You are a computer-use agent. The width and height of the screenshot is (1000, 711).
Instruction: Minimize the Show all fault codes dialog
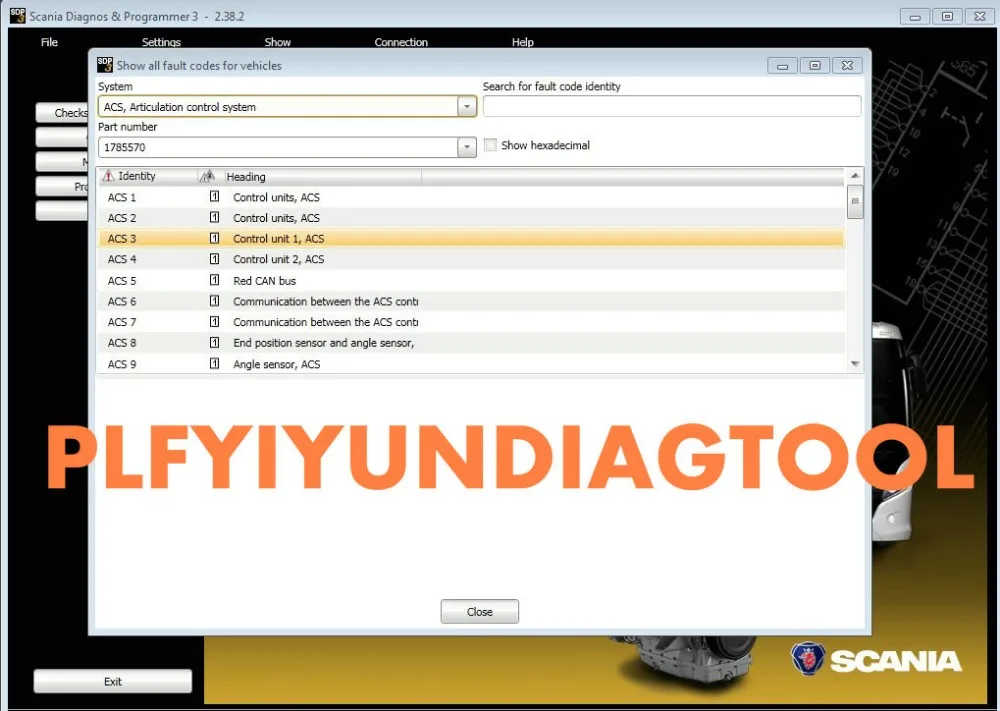783,65
